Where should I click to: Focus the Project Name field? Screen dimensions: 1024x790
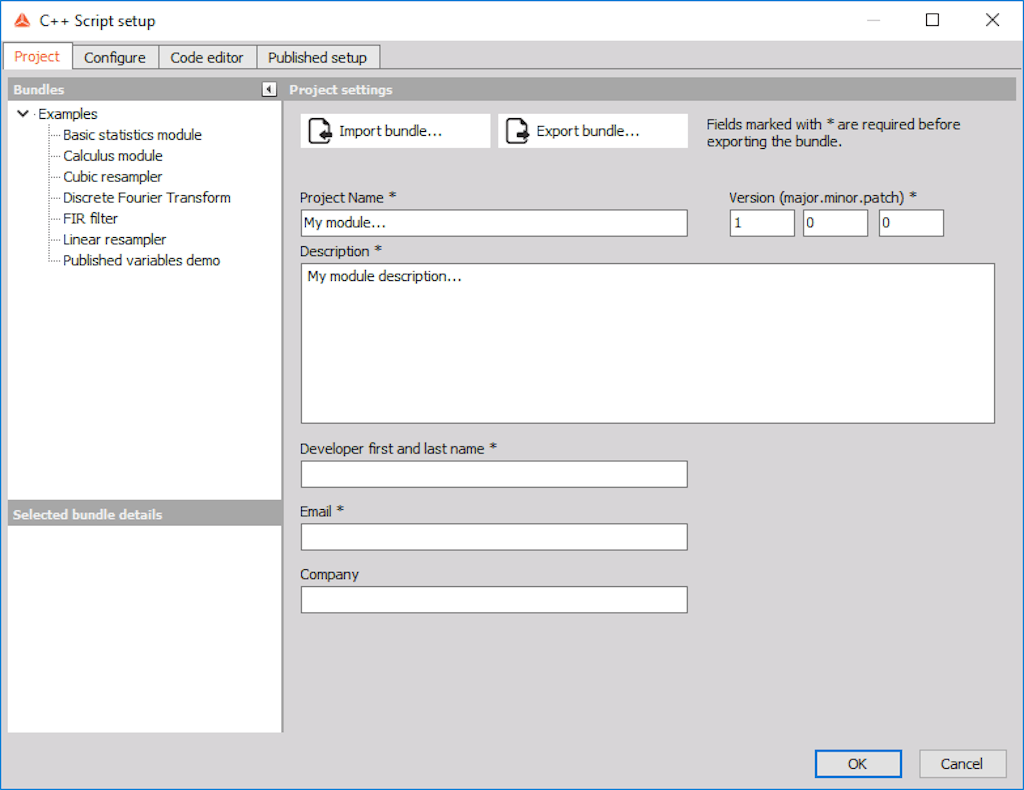click(494, 223)
